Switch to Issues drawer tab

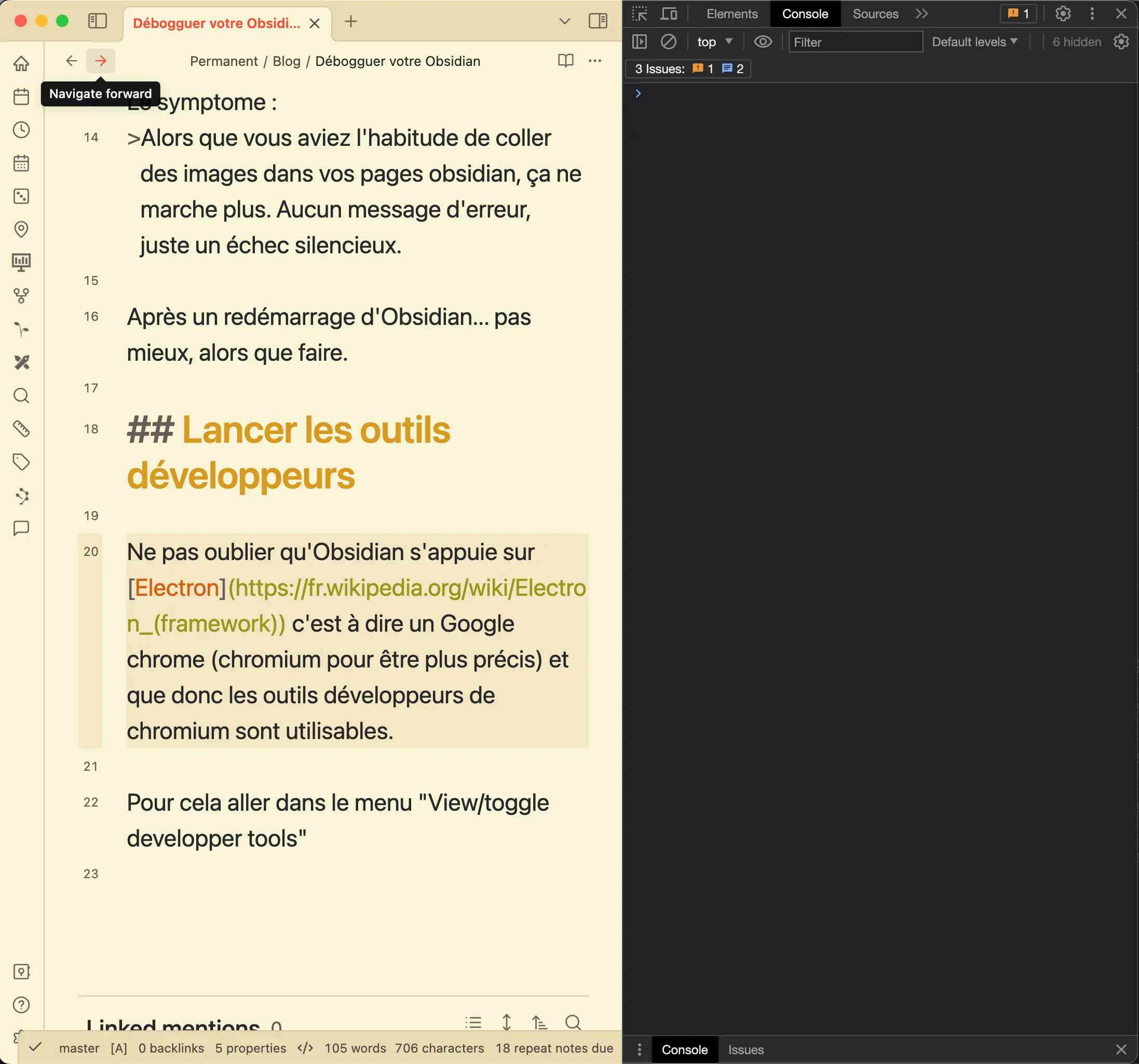[745, 1049]
